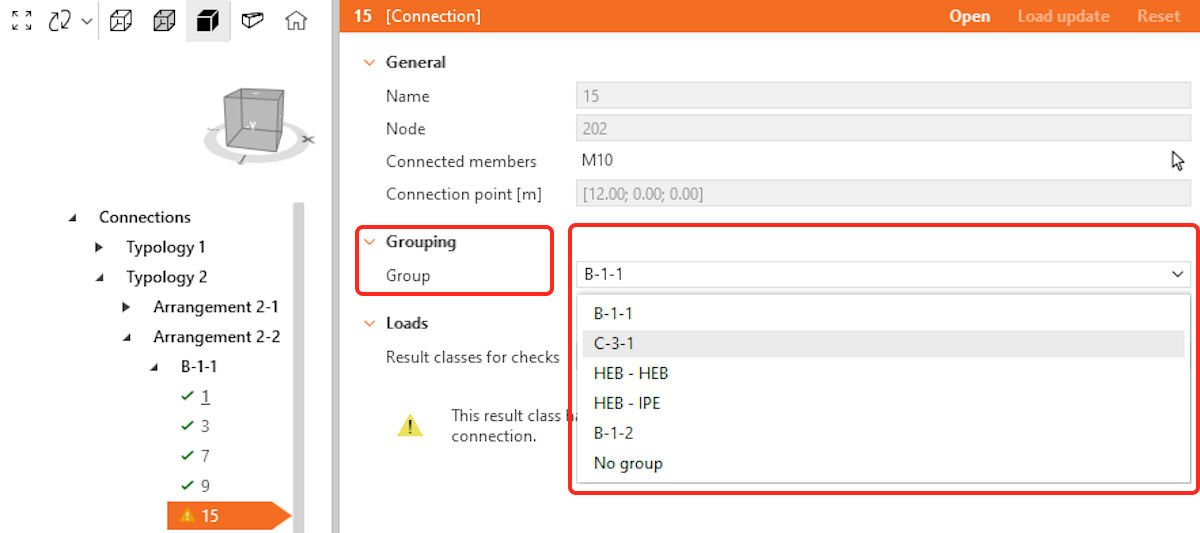The image size is (1200, 533).
Task: Choose C-3-1 from the group list
Action: point(613,343)
